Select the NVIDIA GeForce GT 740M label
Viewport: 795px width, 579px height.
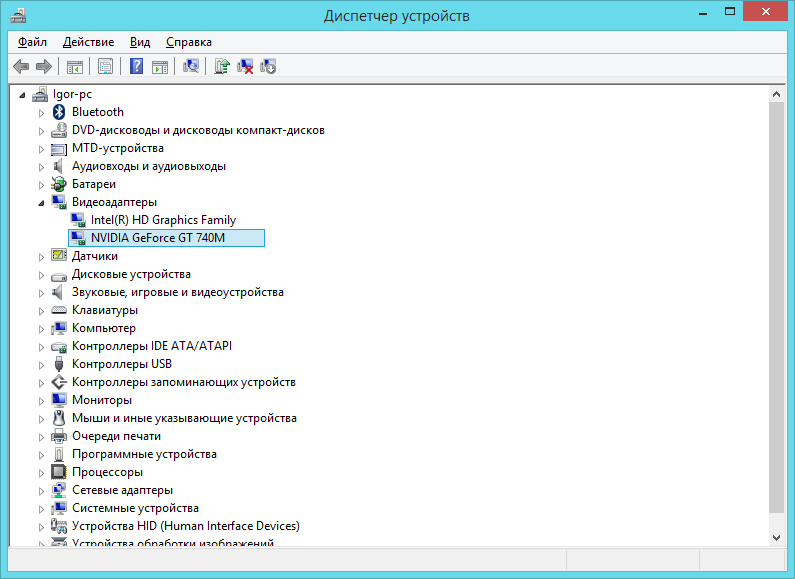point(158,238)
